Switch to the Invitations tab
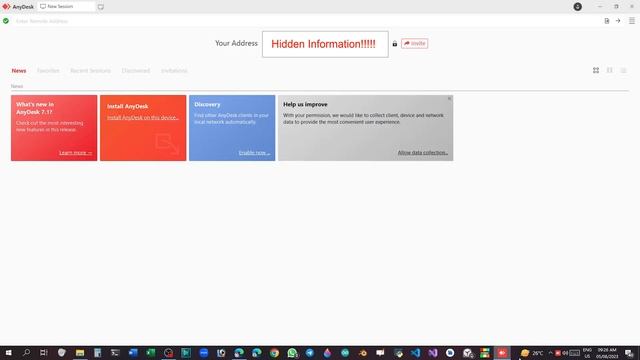 (x=174, y=71)
